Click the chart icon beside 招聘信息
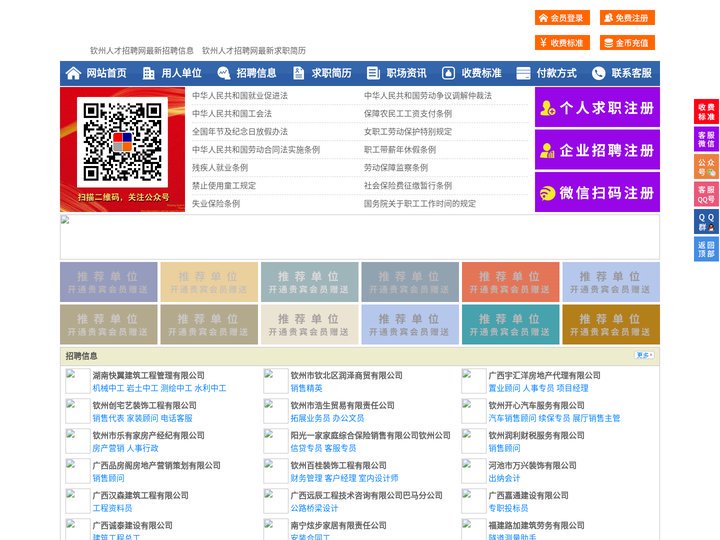Viewport: 720px width, 540px height. tap(224, 73)
